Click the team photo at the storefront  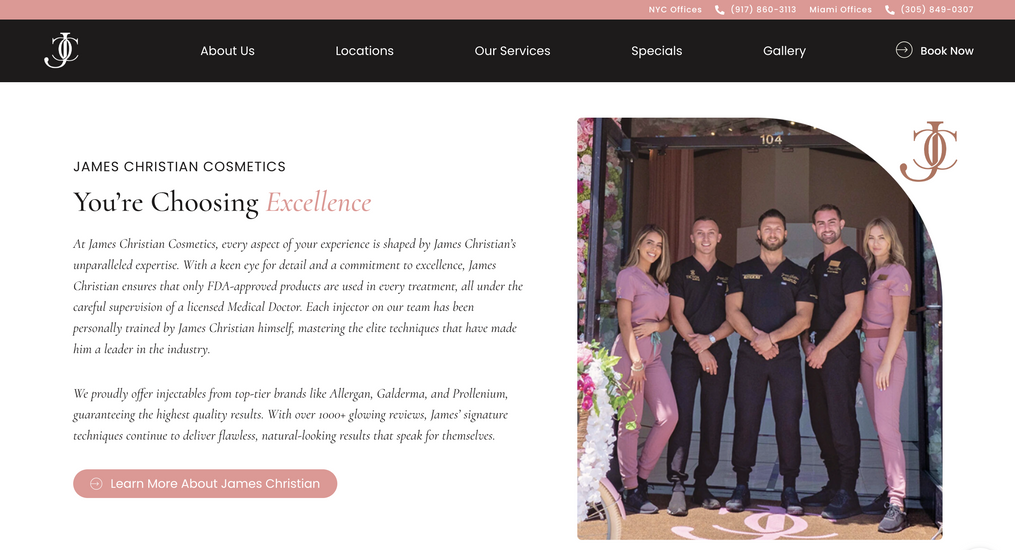[x=759, y=329]
